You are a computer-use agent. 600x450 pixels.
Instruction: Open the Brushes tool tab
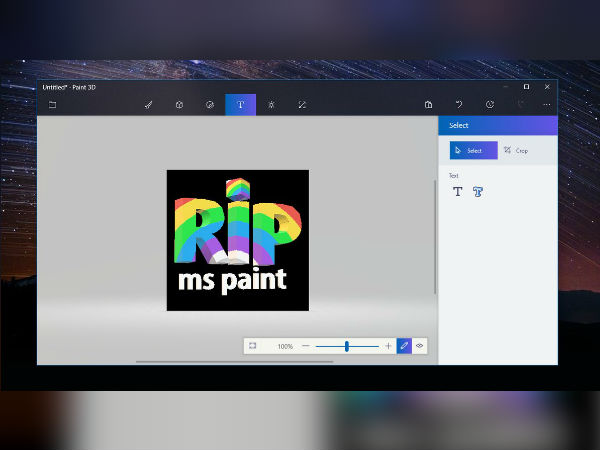[x=148, y=104]
